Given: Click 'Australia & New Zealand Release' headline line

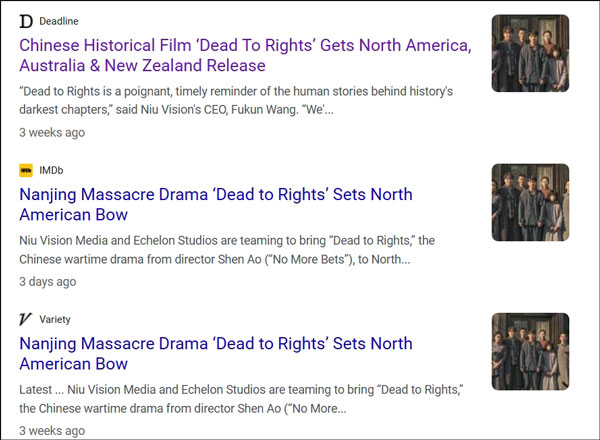Looking at the screenshot, I should click(142, 66).
